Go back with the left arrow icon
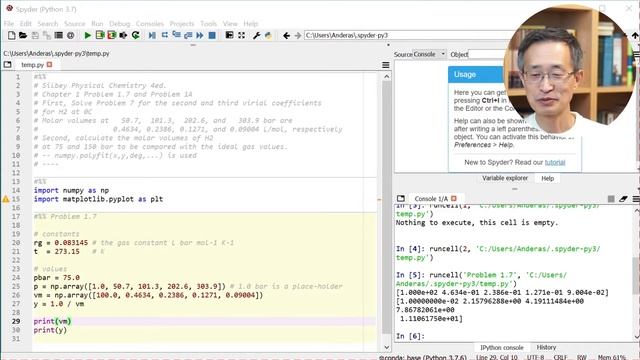Viewport: 640px width, 360px height. 286,36
